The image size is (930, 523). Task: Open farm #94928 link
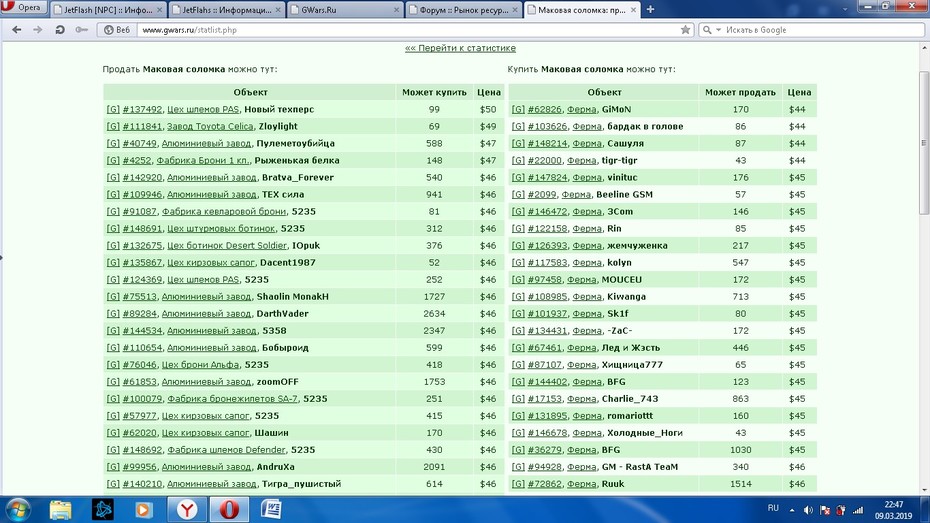544,467
